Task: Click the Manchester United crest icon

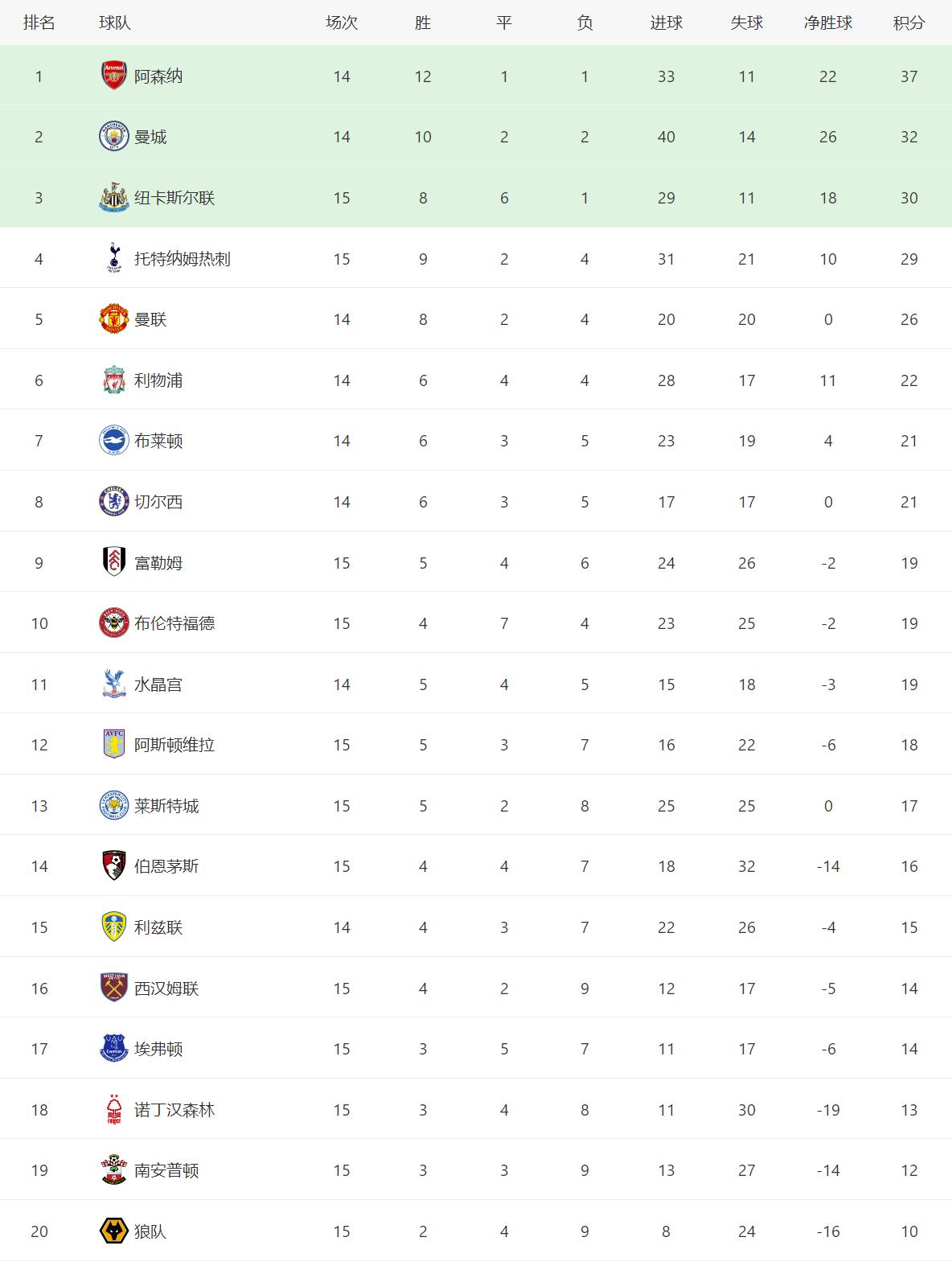Action: point(113,319)
